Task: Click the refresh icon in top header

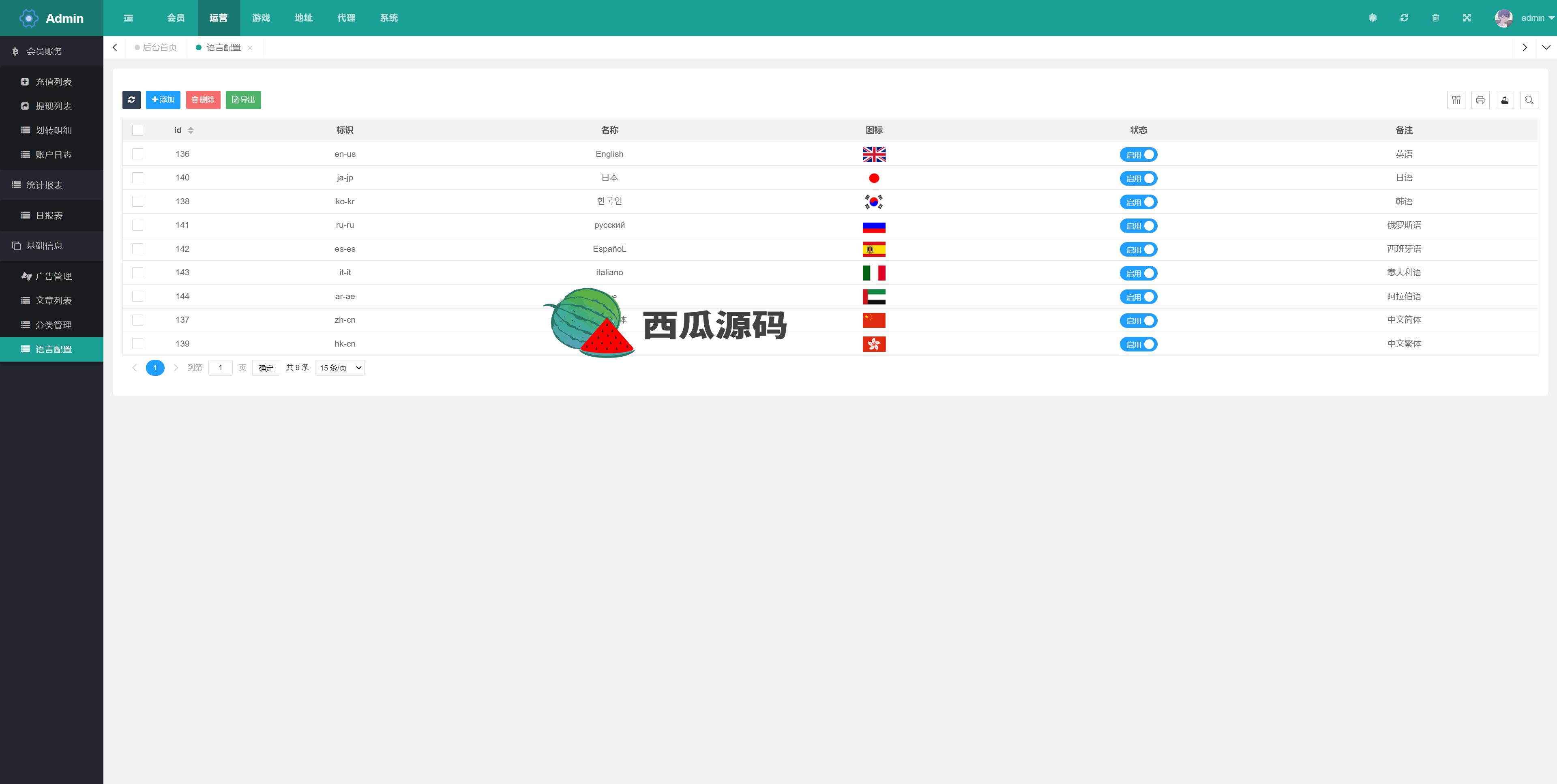Action: point(1404,18)
